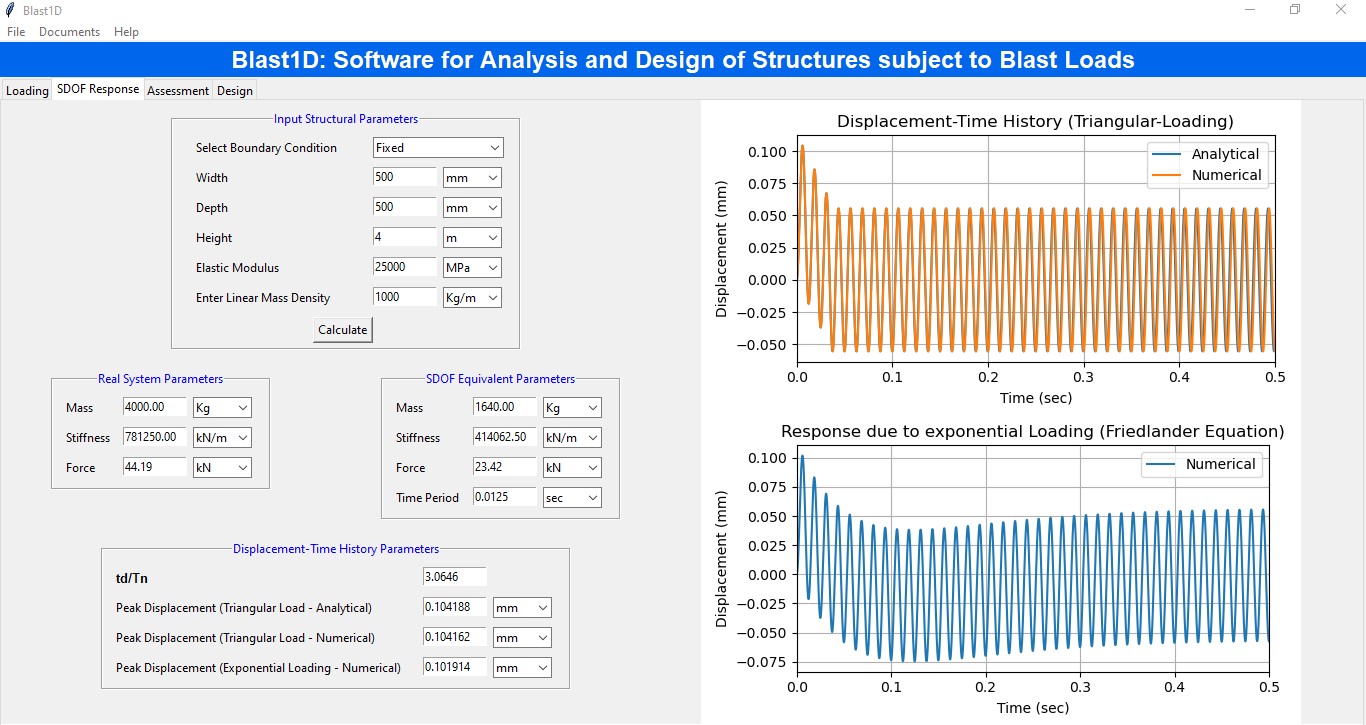
Task: Open the Time Period unit dropdown
Action: point(572,498)
